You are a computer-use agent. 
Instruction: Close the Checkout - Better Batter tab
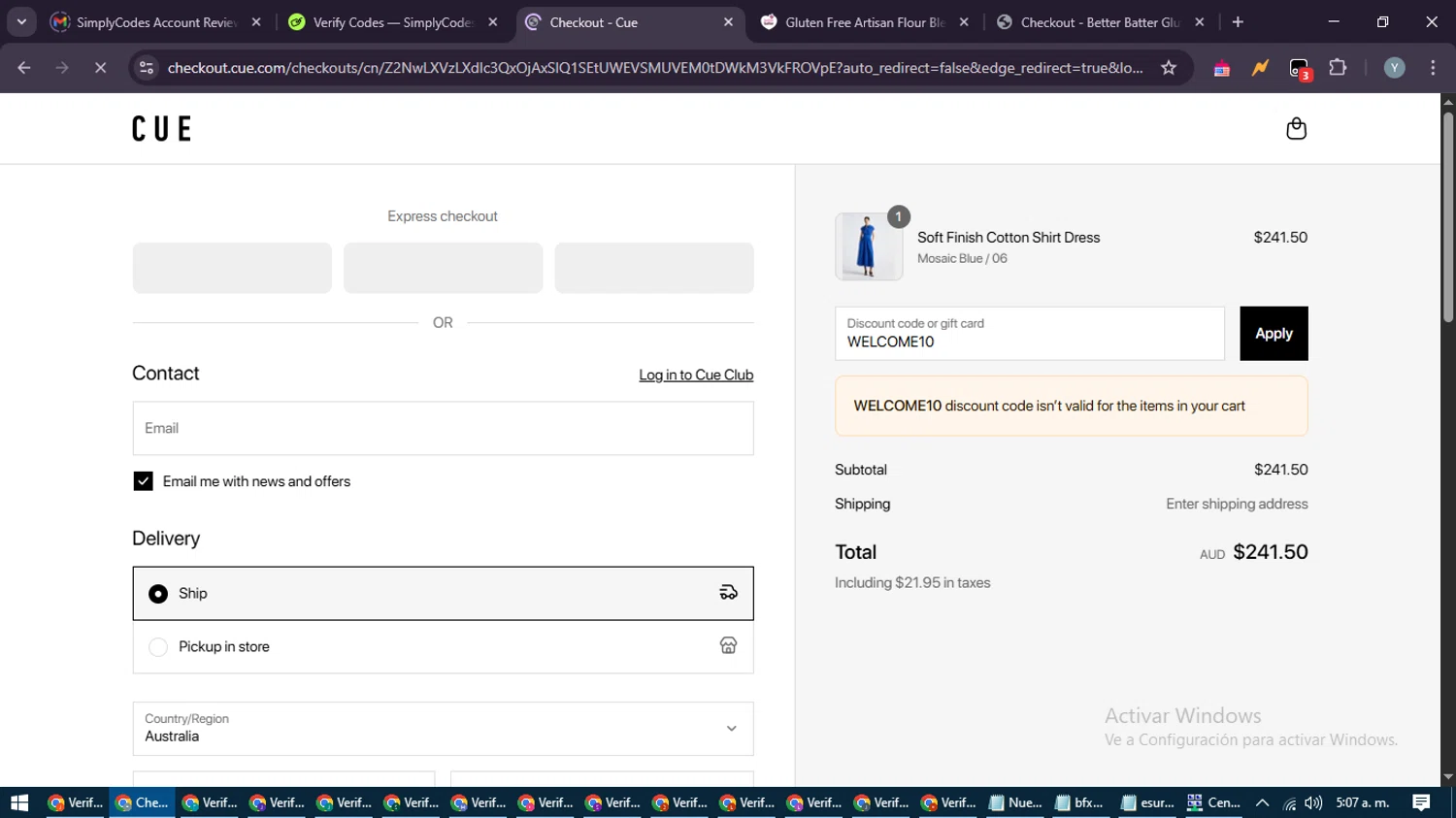tap(1200, 22)
